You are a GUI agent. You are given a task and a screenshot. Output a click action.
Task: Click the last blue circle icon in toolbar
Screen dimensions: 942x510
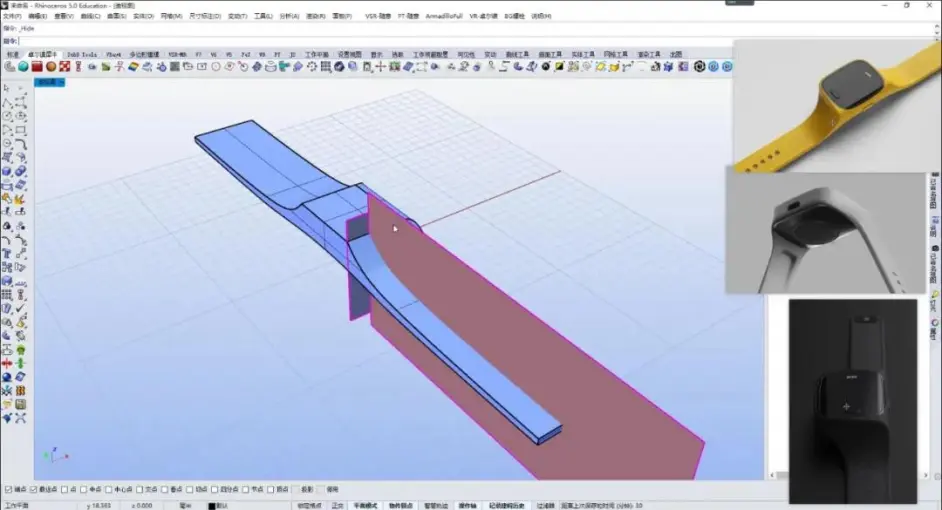click(727, 67)
